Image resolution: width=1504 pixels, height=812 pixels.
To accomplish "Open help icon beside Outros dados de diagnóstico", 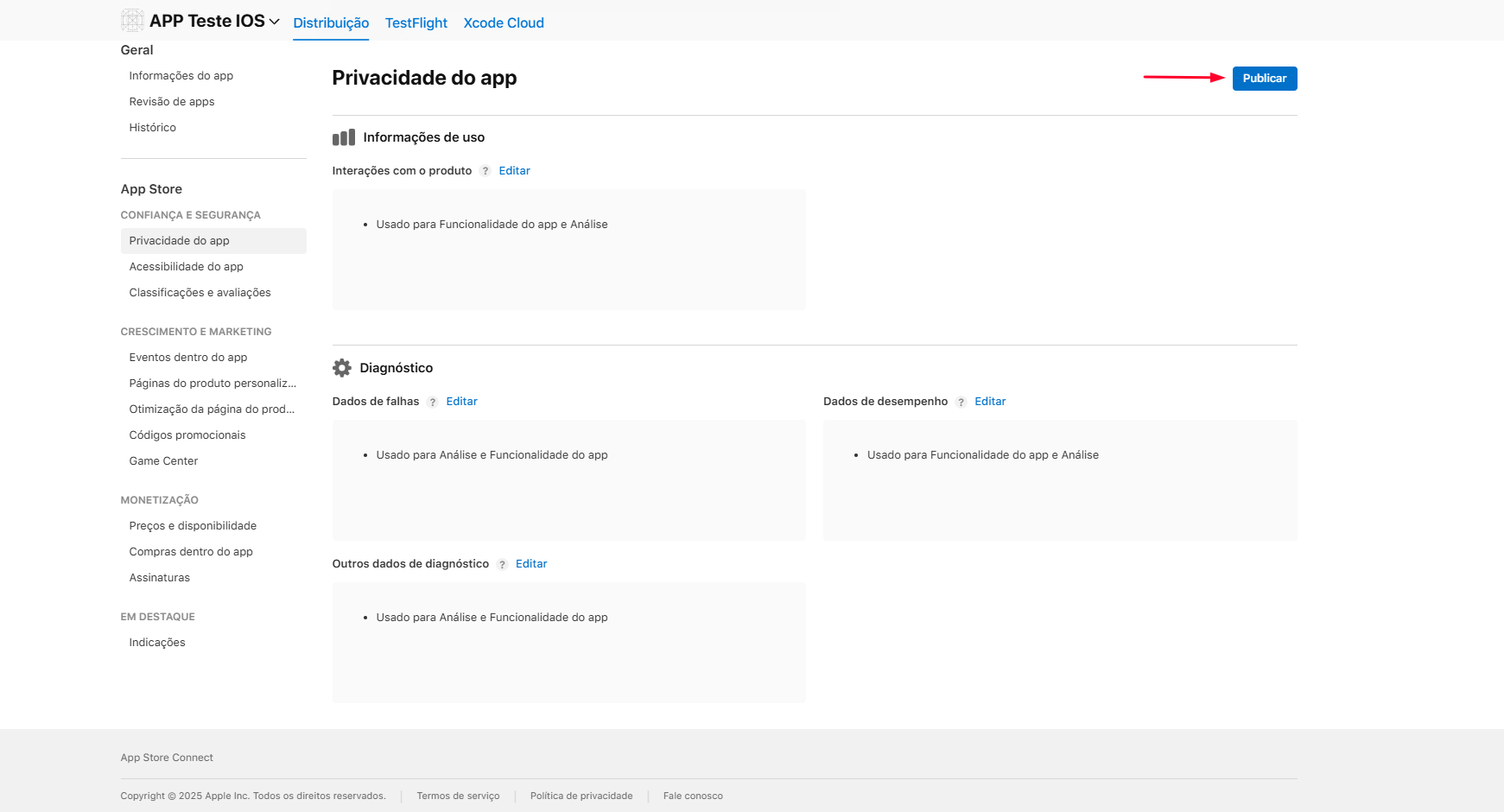I will tap(502, 564).
